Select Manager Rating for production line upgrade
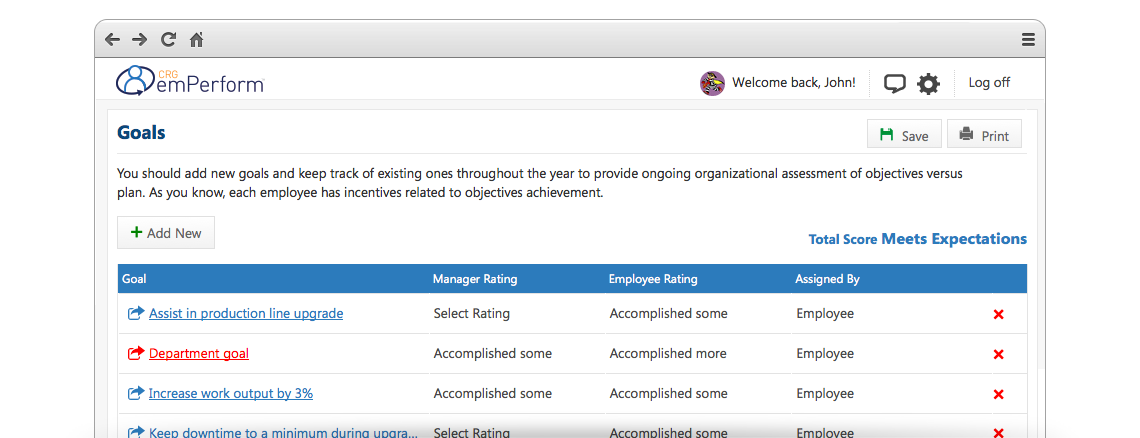The image size is (1140, 438). (x=472, y=314)
